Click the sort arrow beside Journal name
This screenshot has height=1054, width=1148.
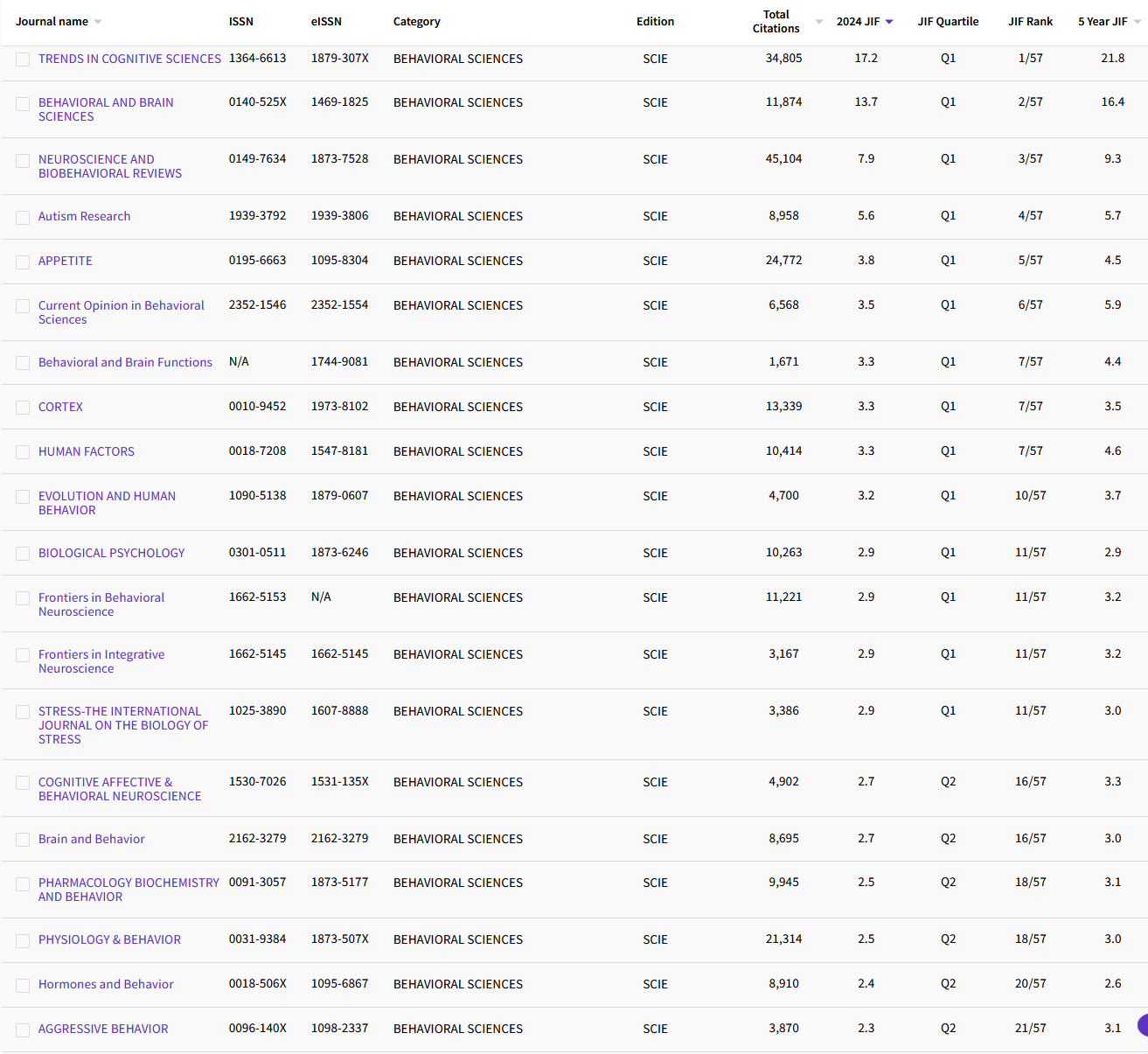coord(98,22)
